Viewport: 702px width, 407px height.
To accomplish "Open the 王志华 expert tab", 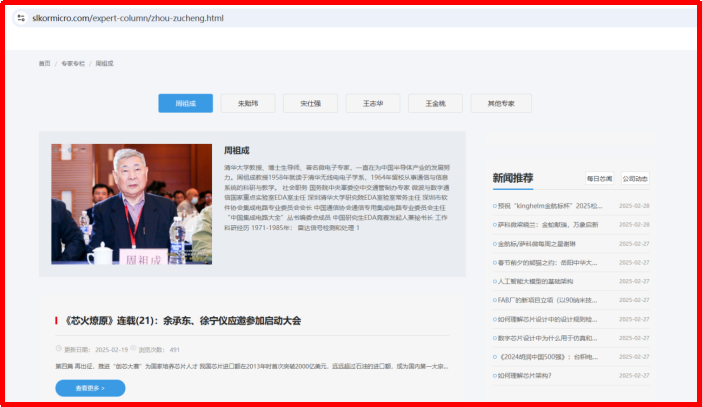I will pyautogui.click(x=373, y=103).
